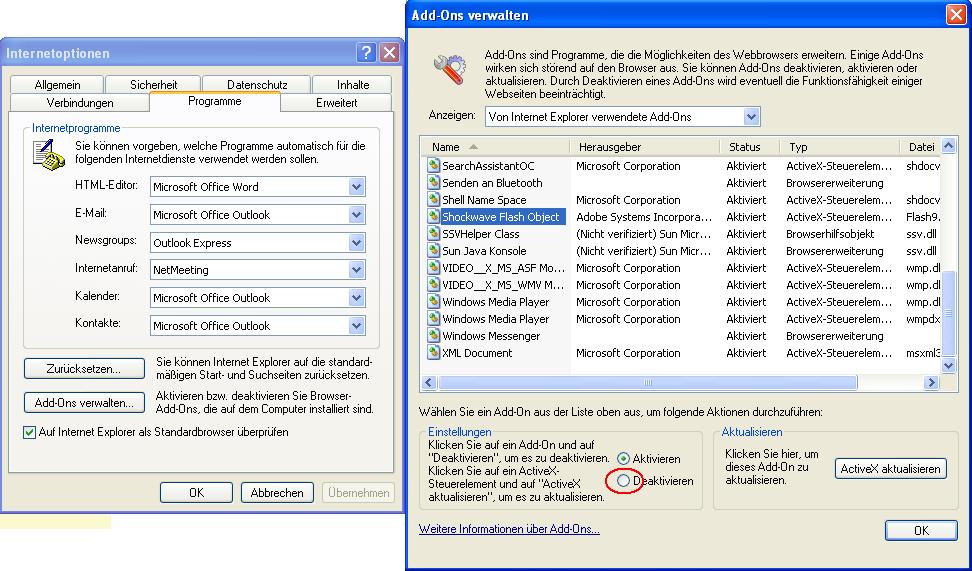
Task: Click the Internetprogramme notepad and phone icon
Action: click(48, 155)
